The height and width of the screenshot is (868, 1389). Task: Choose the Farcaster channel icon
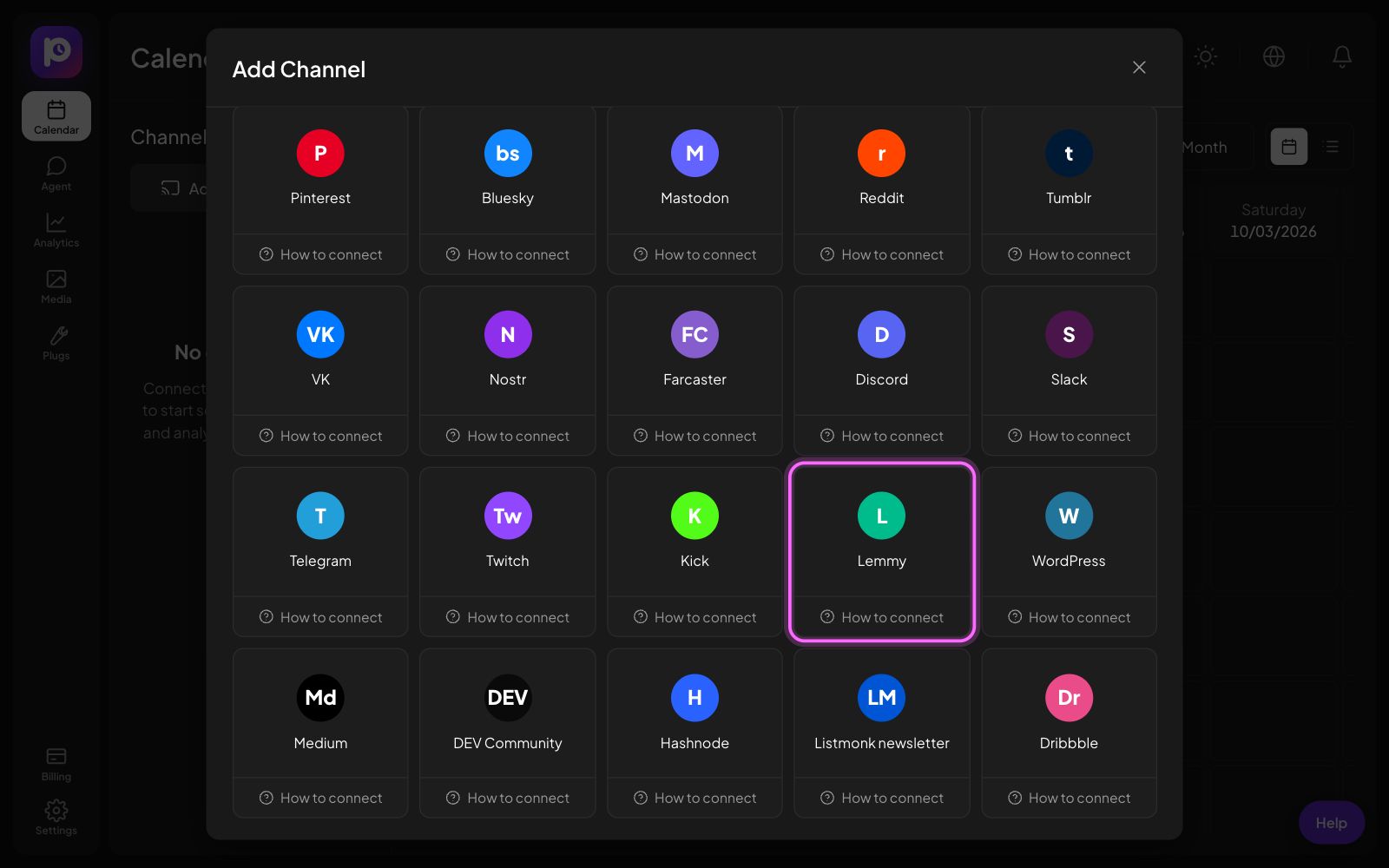(694, 335)
